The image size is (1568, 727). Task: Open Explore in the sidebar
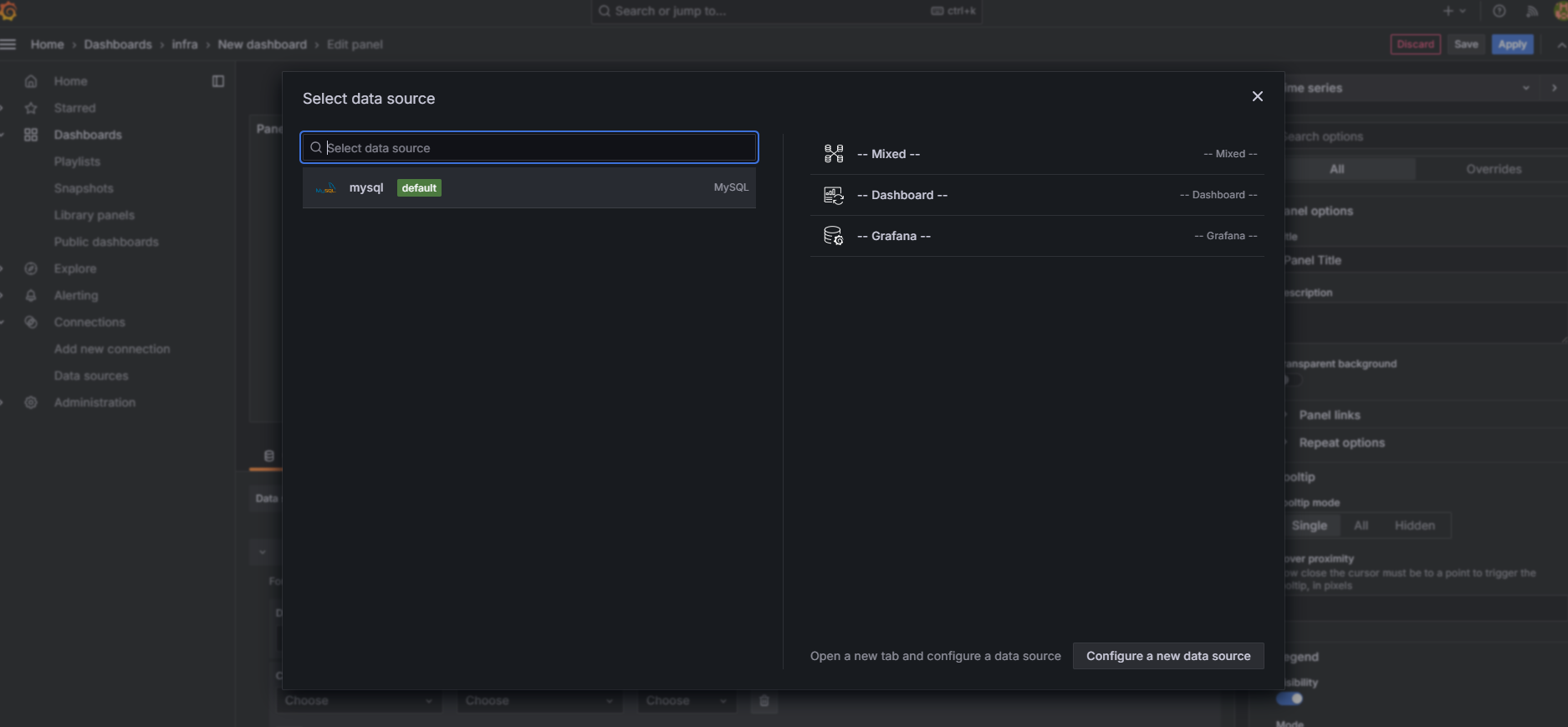[x=75, y=269]
